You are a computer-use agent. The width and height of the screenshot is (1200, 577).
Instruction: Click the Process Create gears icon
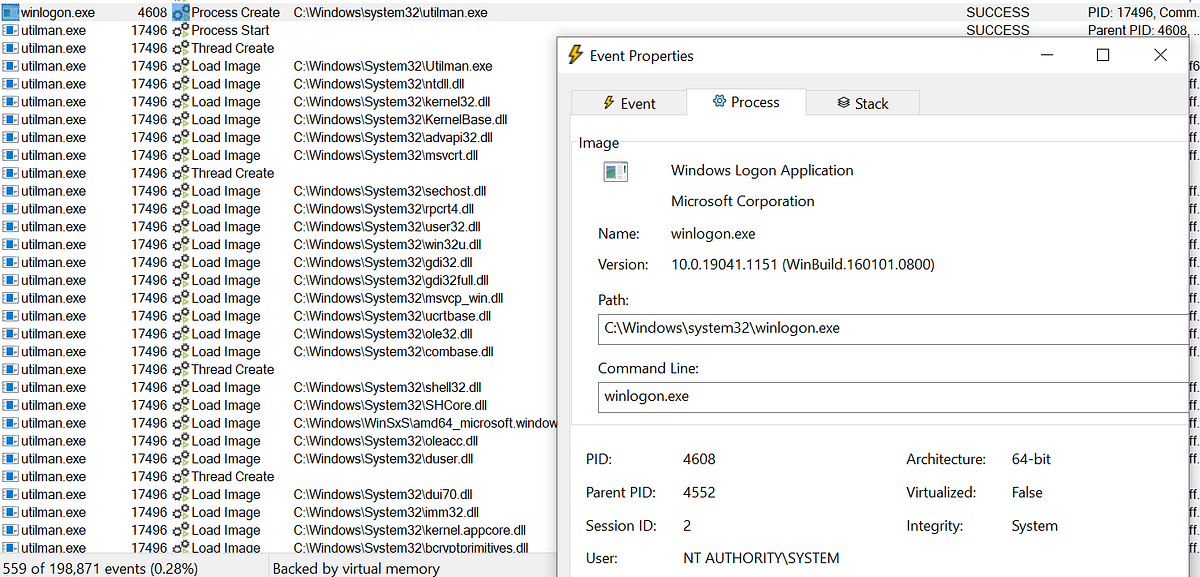181,12
